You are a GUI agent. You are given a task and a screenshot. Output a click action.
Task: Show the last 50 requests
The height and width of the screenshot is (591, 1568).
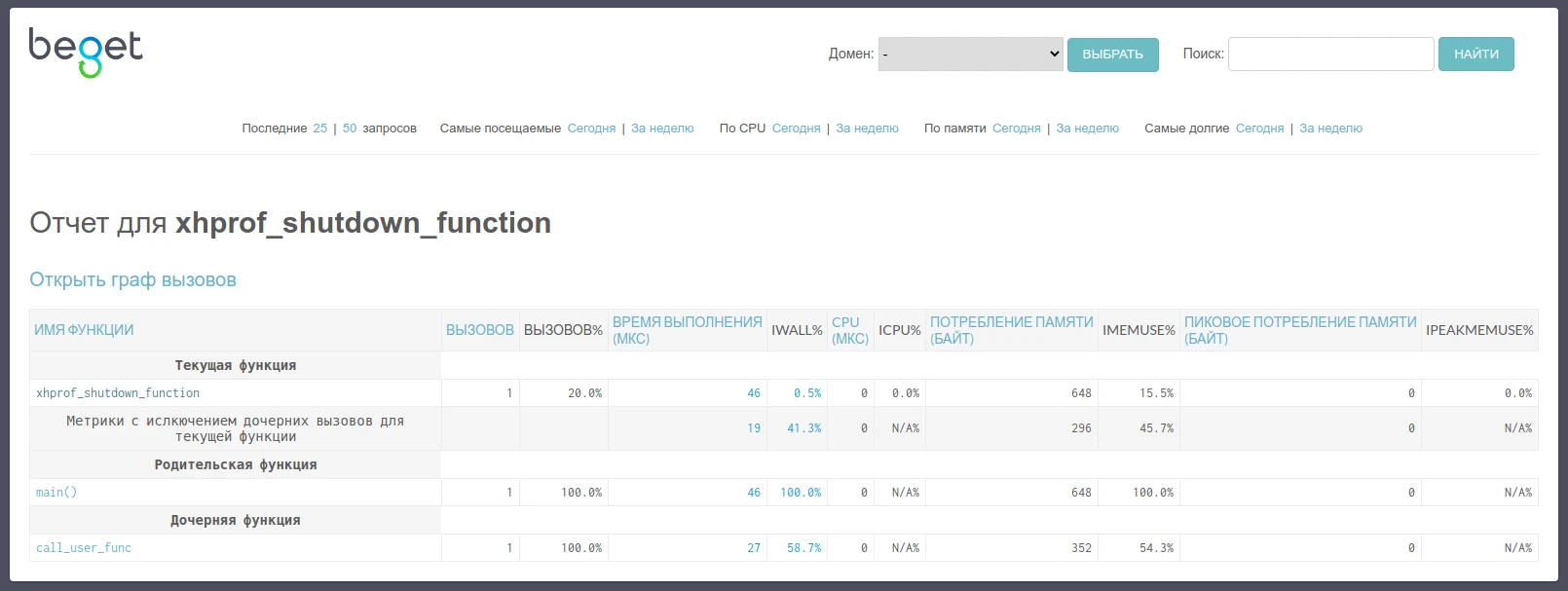click(350, 129)
